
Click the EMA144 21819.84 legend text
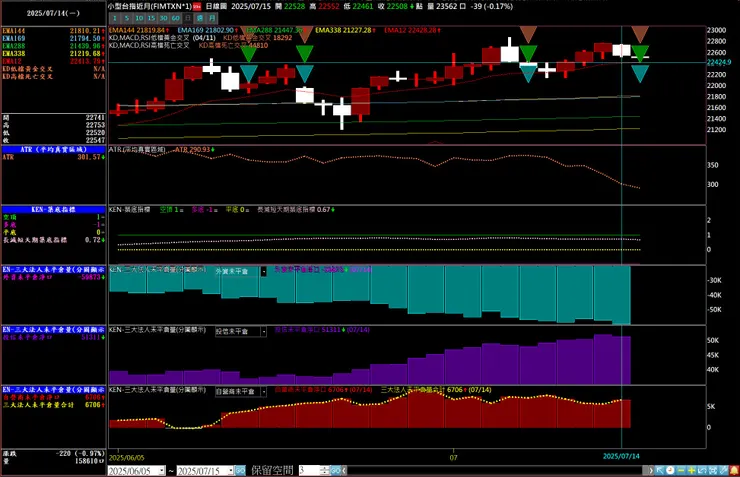pos(138,30)
